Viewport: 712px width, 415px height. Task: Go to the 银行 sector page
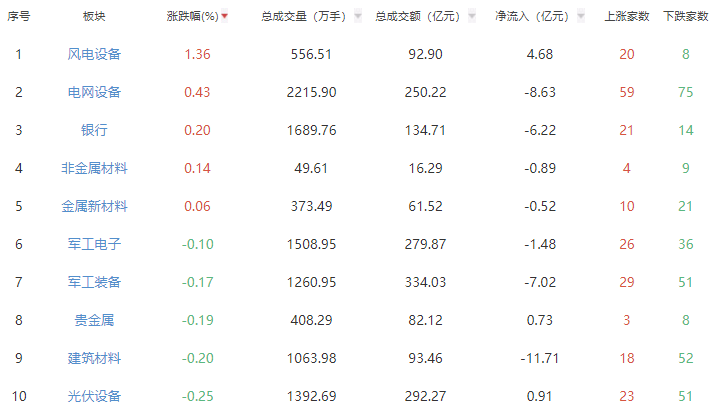click(94, 130)
